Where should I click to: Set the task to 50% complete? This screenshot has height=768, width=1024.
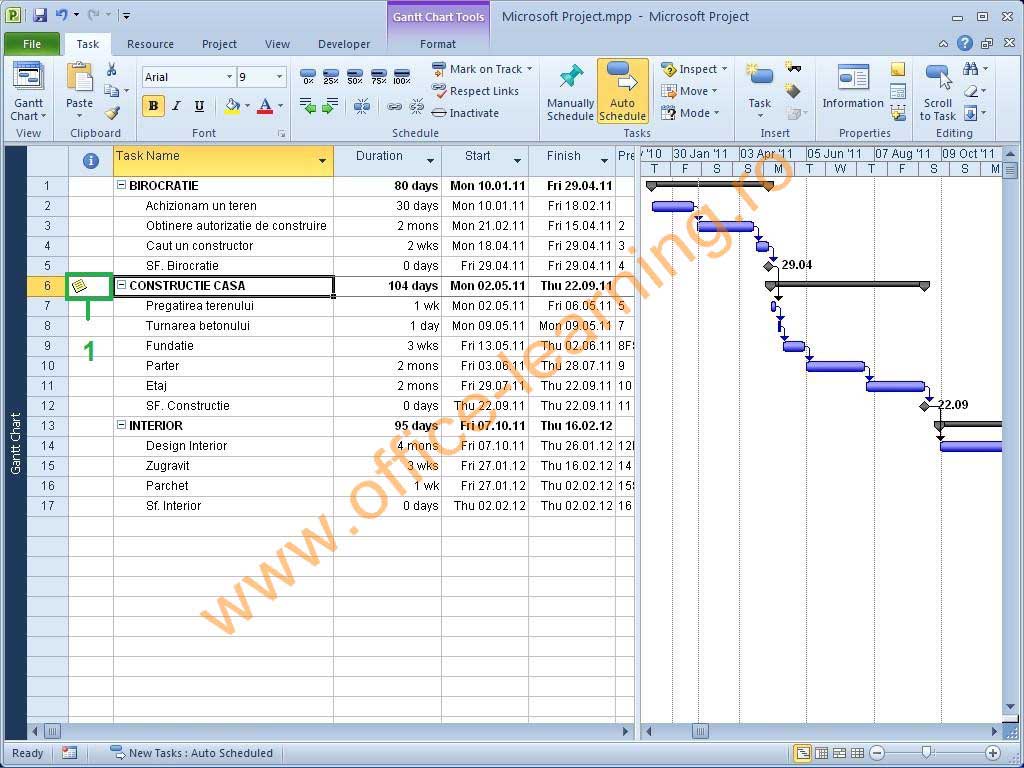[x=355, y=77]
